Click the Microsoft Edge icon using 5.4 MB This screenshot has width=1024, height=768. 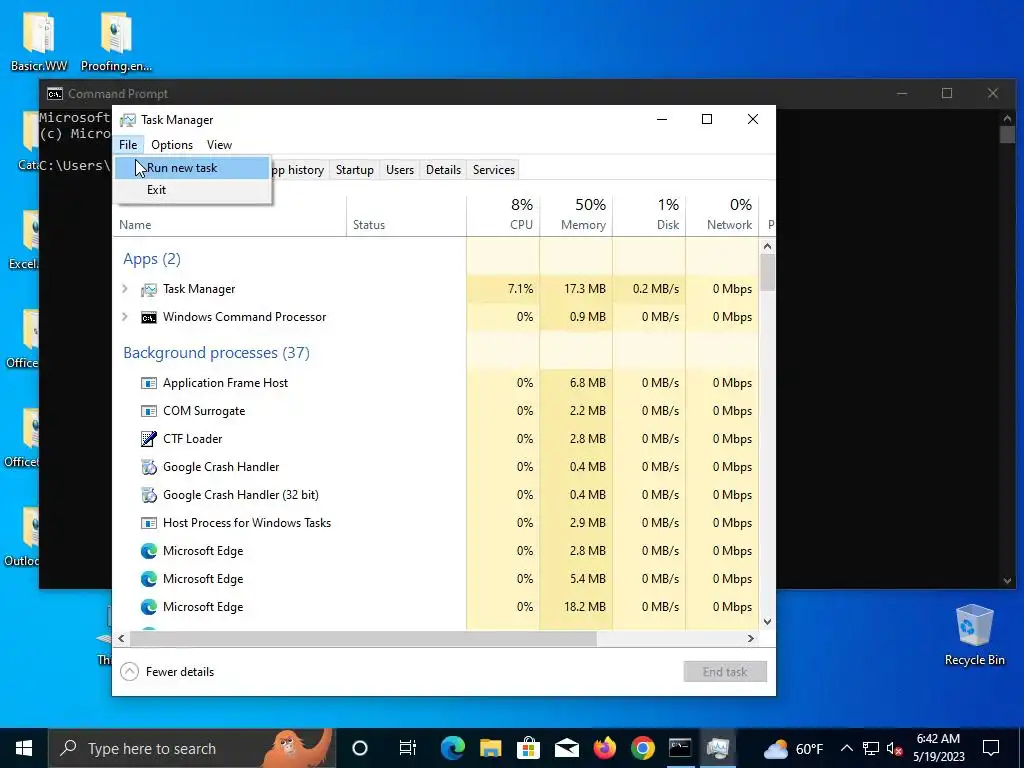149,579
